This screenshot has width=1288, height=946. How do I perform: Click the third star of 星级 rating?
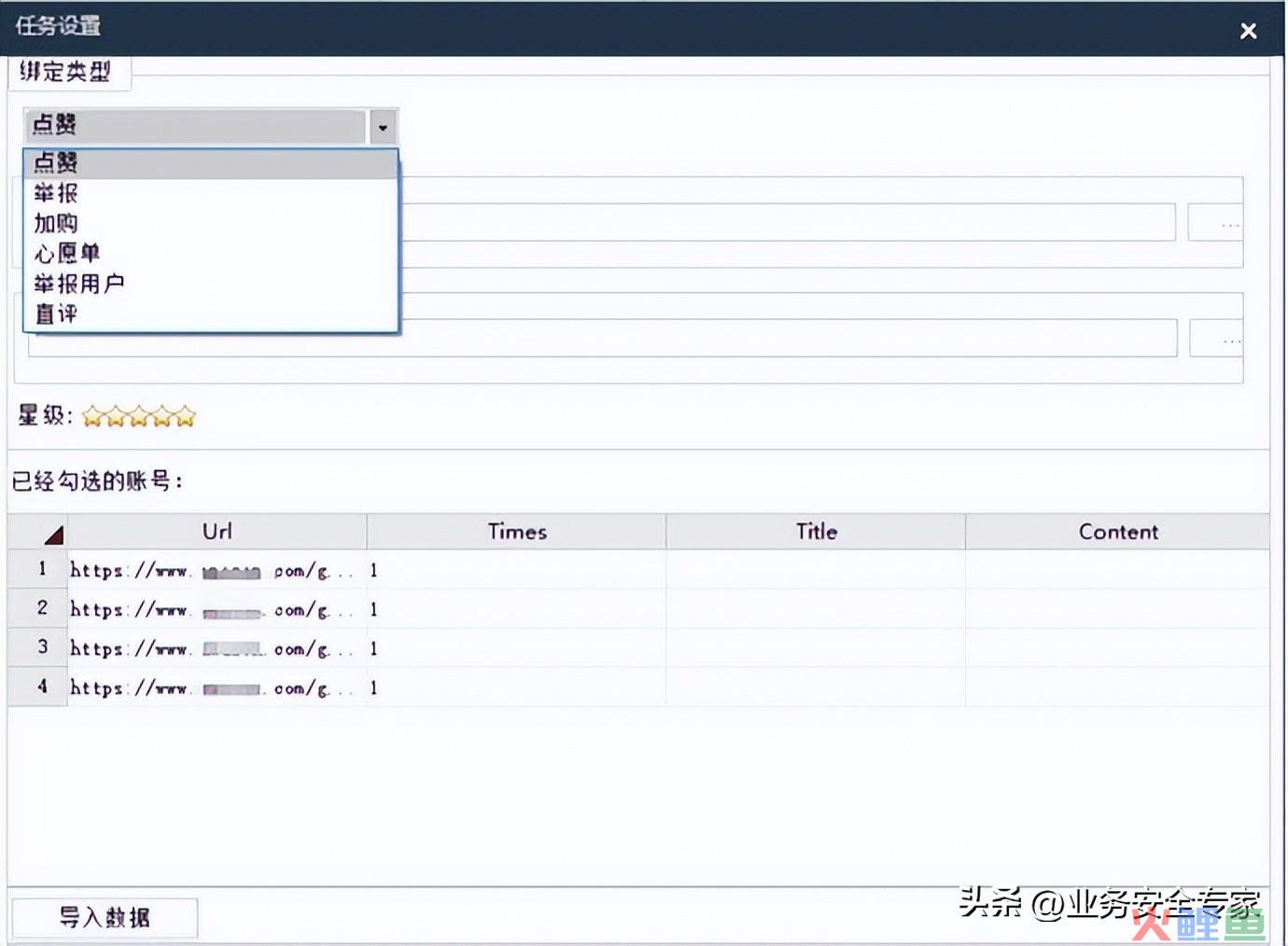(139, 416)
